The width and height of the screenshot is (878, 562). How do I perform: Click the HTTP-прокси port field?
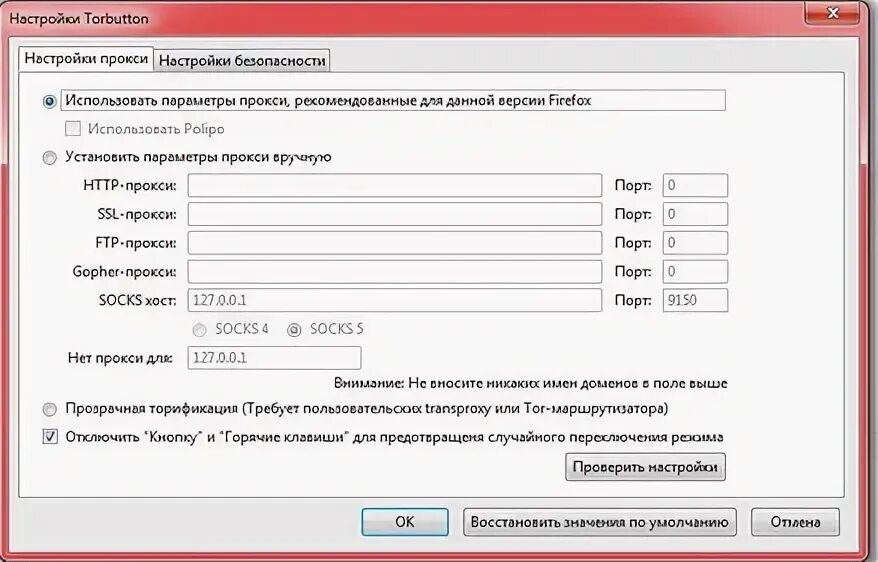click(x=695, y=185)
